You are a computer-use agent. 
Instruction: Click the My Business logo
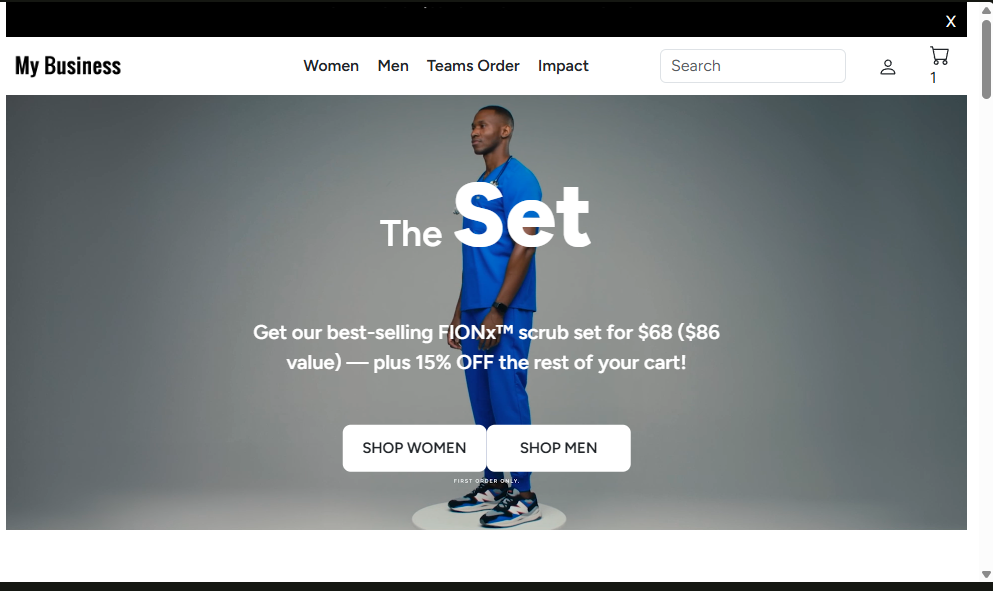point(68,66)
